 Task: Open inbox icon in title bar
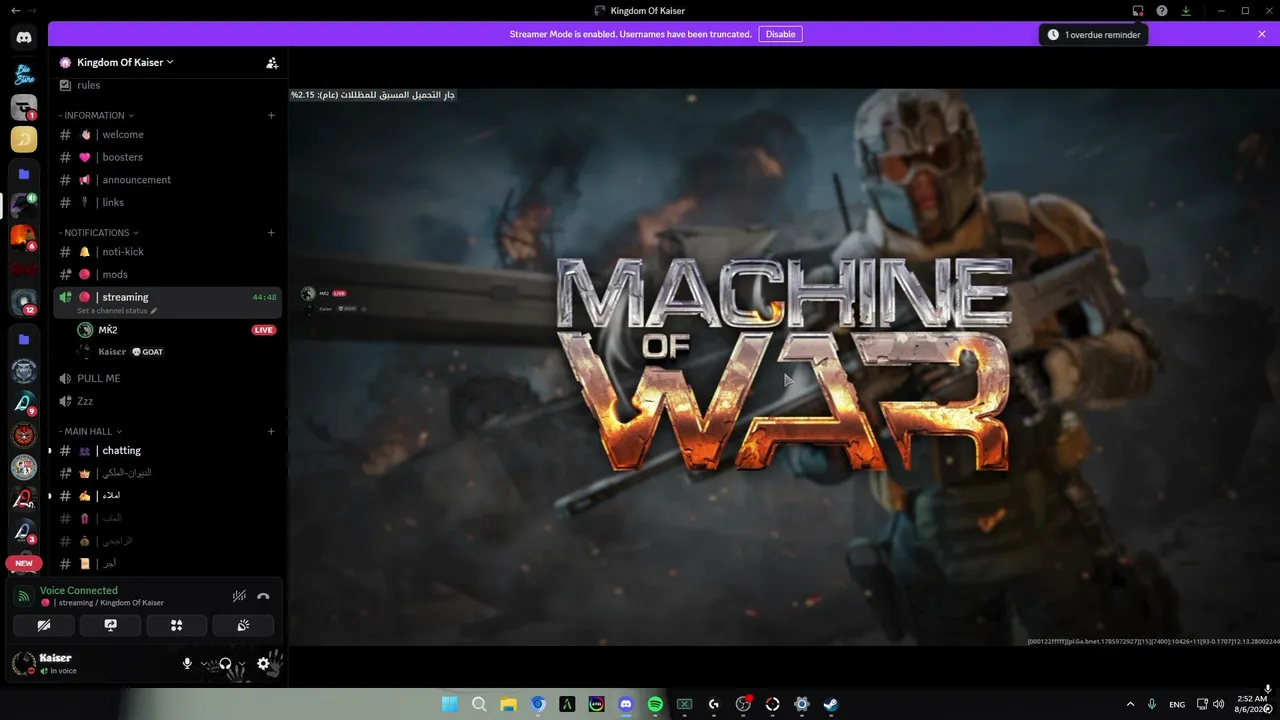click(x=1138, y=10)
